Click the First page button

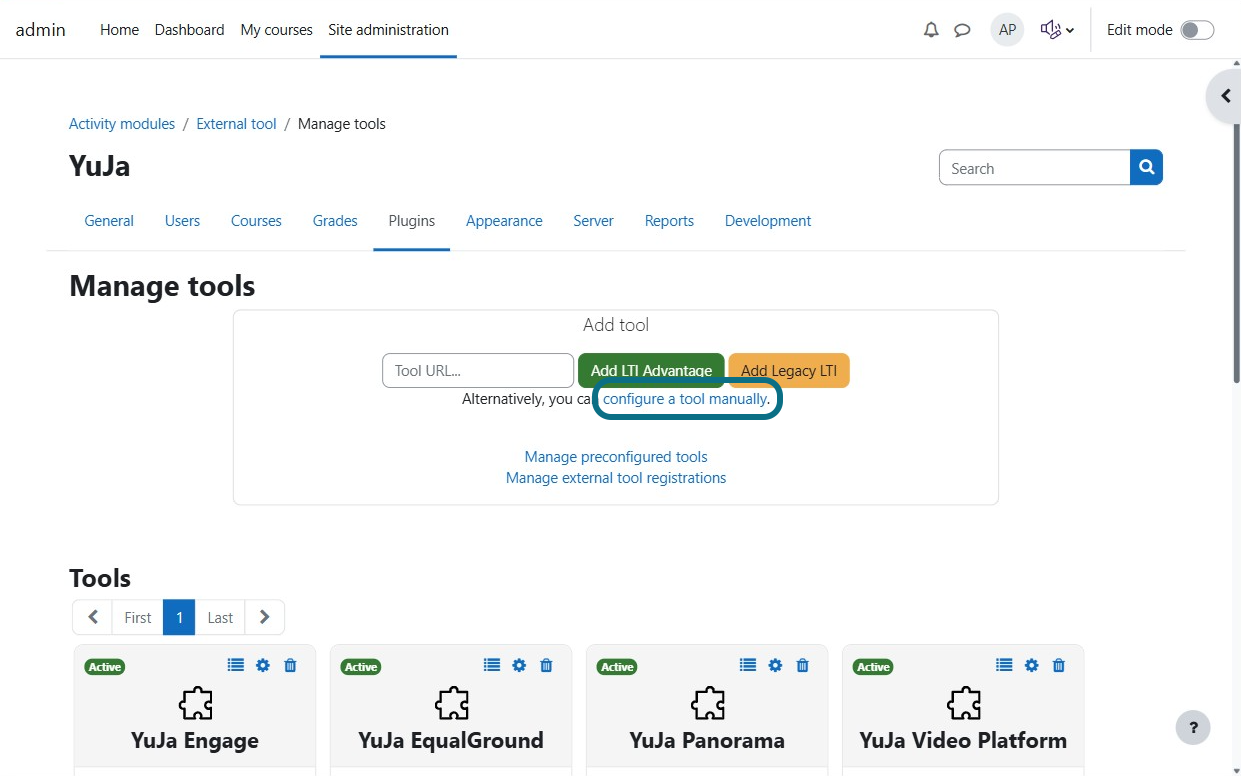(x=138, y=617)
